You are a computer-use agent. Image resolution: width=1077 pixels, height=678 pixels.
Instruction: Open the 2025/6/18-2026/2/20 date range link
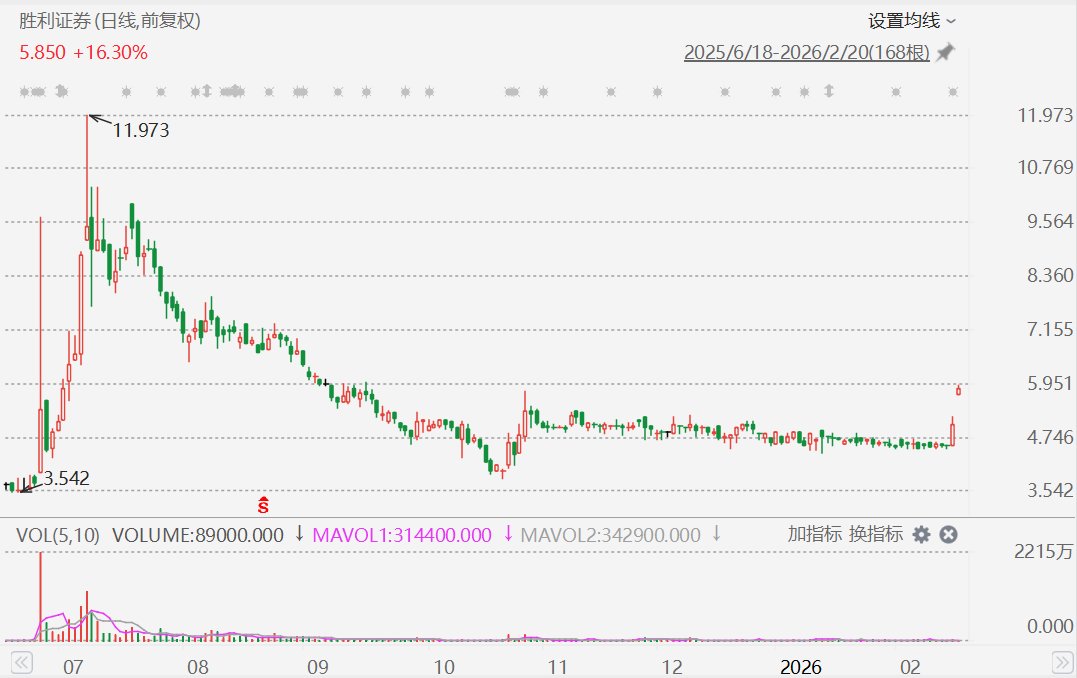[x=806, y=53]
